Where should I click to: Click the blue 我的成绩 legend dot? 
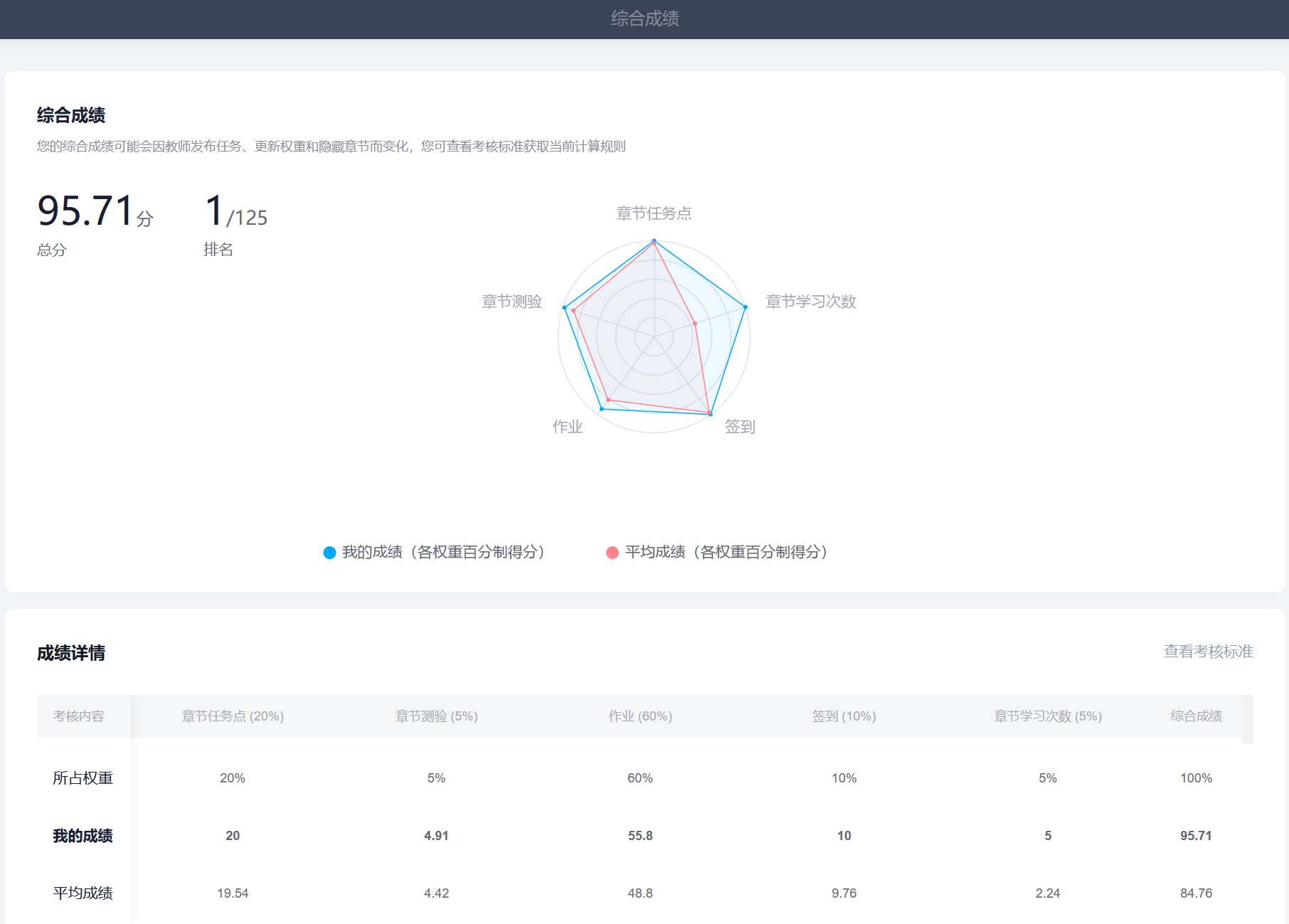329,553
